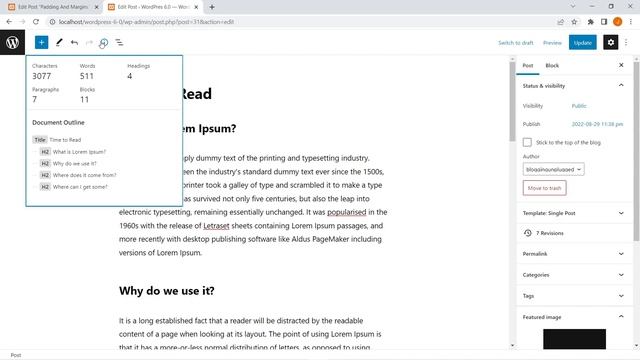Open the browser extensions puzzle icon

(x=591, y=22)
